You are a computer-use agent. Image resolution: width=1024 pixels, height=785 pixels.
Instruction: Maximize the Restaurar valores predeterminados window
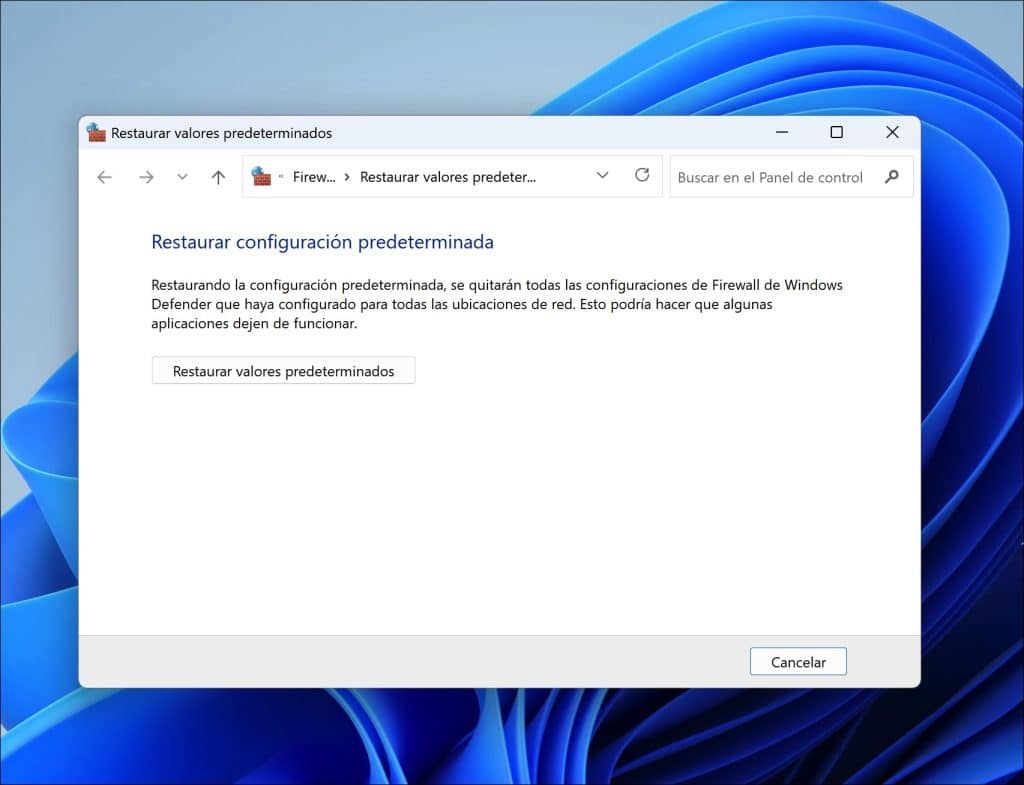tap(837, 133)
